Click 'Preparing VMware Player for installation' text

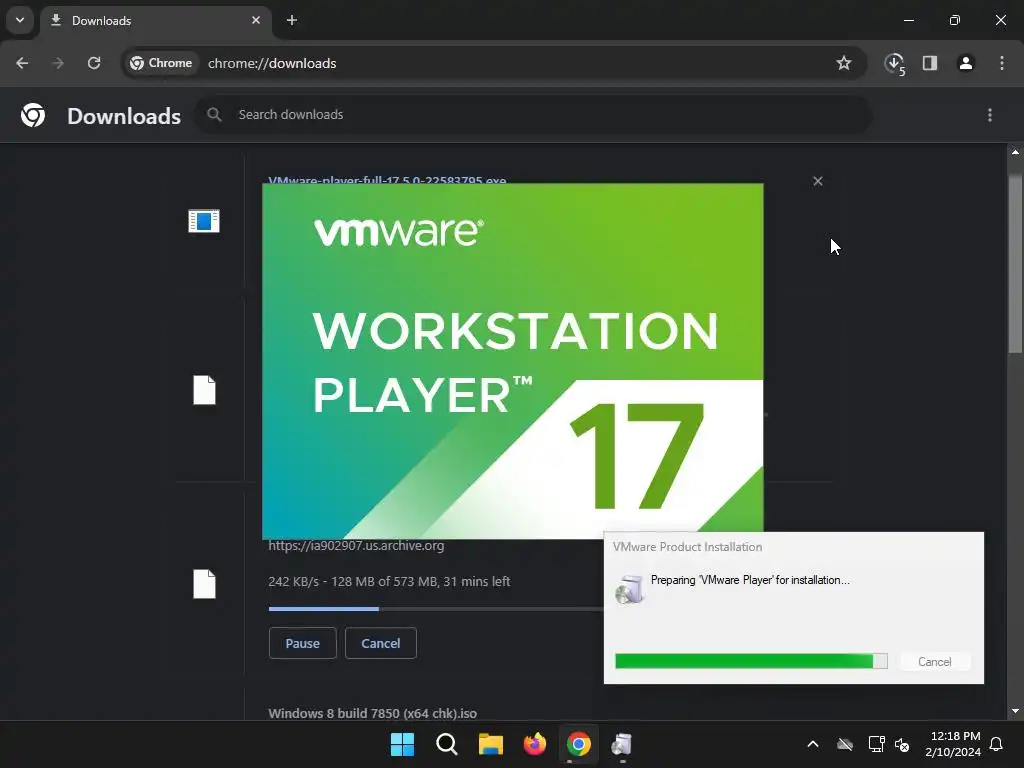point(750,580)
